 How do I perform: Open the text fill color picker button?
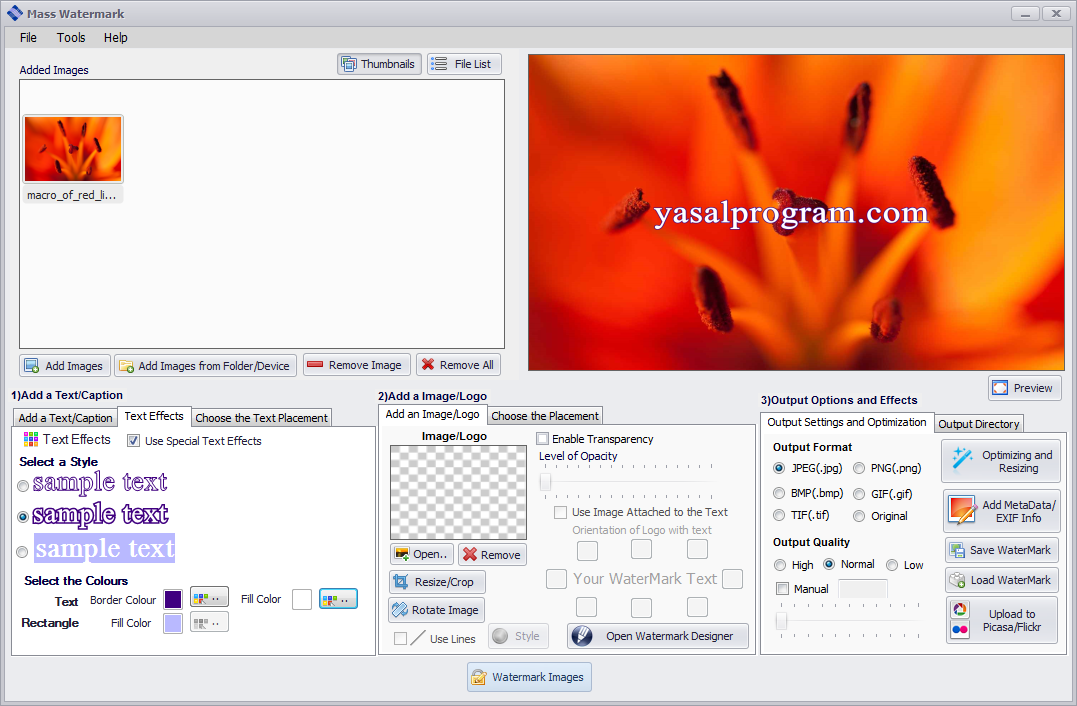(338, 599)
